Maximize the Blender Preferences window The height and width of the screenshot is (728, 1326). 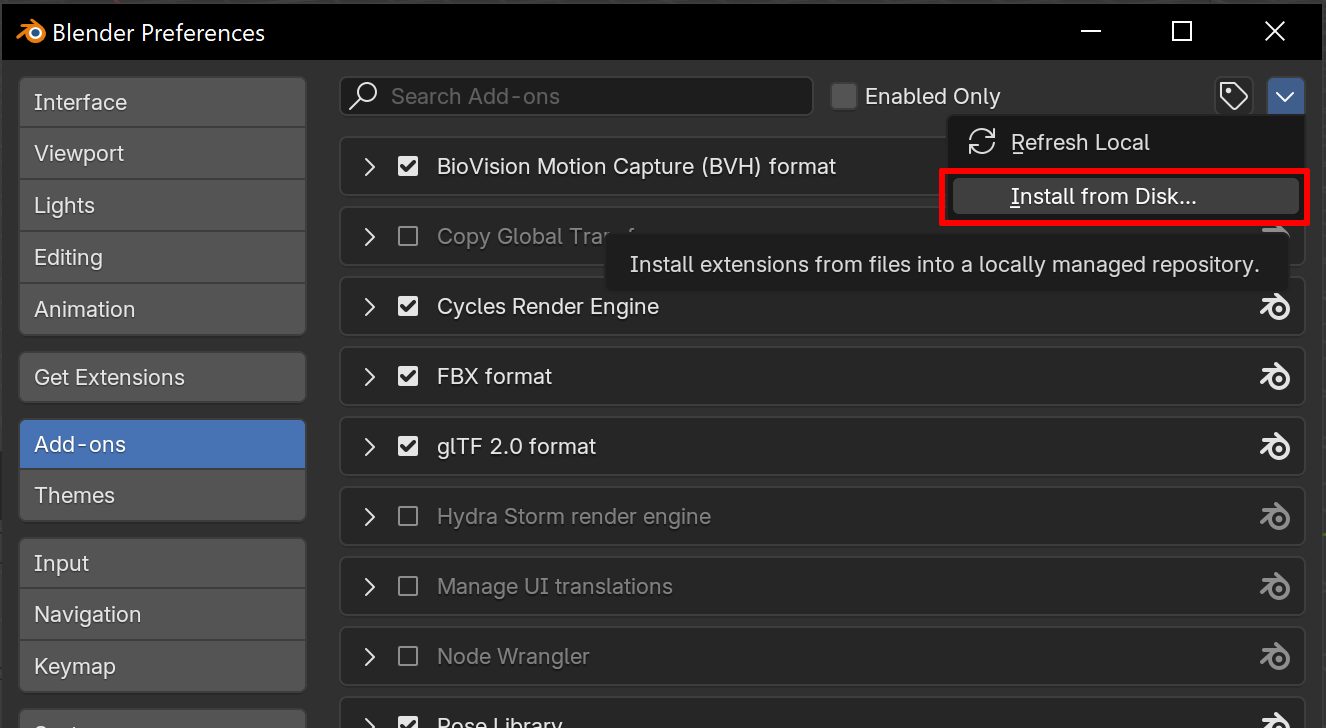(x=1182, y=32)
